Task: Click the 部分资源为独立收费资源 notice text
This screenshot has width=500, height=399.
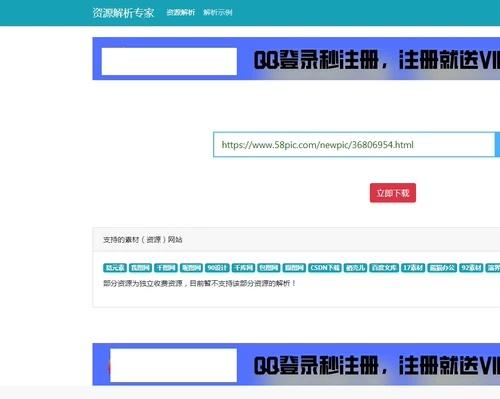Action: click(199, 284)
